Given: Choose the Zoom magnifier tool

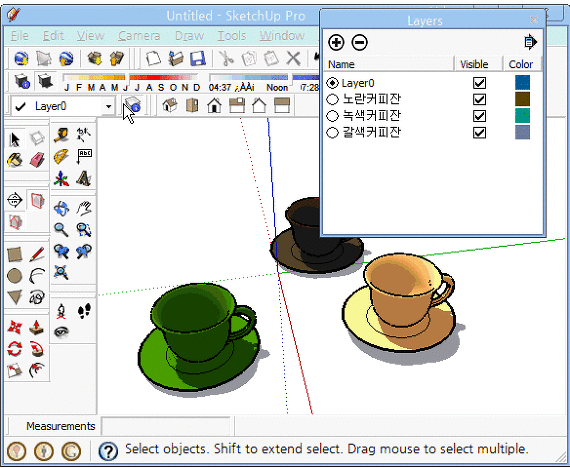Looking at the screenshot, I should 61,230.
